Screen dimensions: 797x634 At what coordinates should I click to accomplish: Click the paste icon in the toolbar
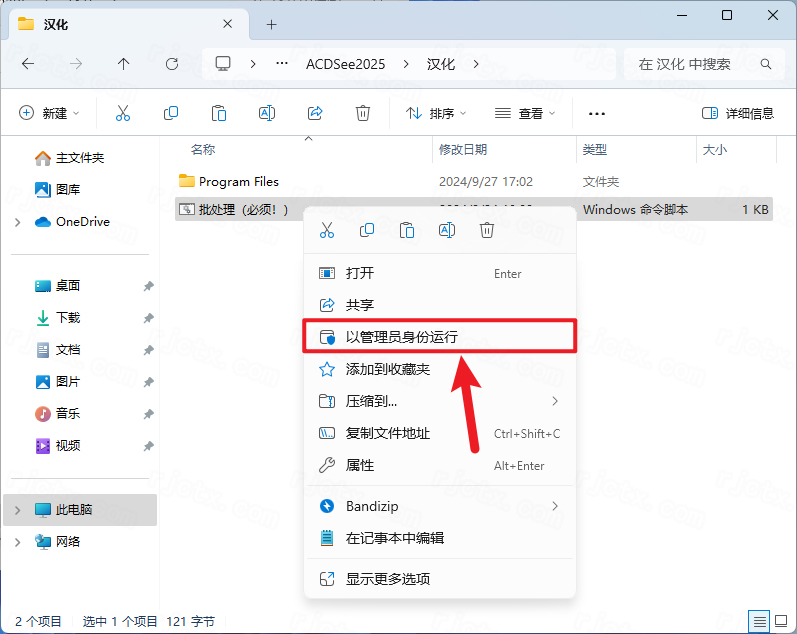219,114
